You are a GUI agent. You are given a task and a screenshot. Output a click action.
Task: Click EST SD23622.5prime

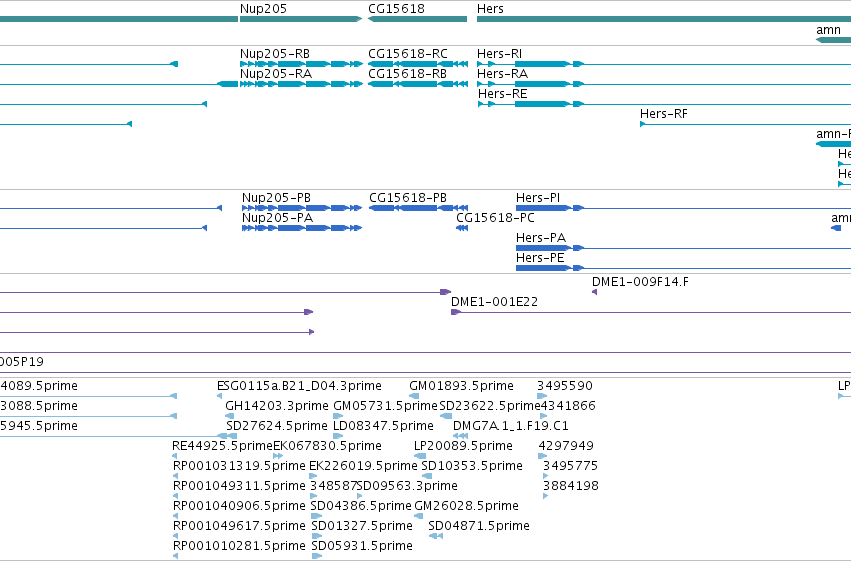[490, 406]
